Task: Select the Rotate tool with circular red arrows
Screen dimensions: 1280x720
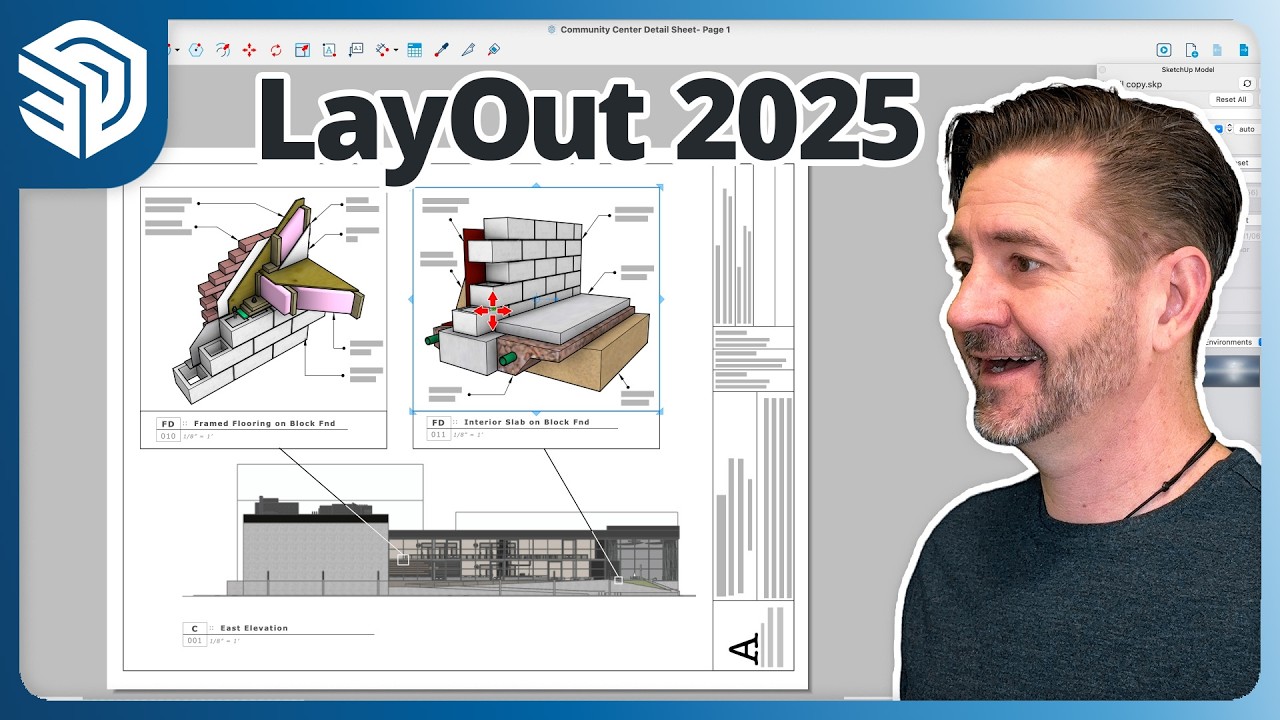Action: click(x=276, y=49)
